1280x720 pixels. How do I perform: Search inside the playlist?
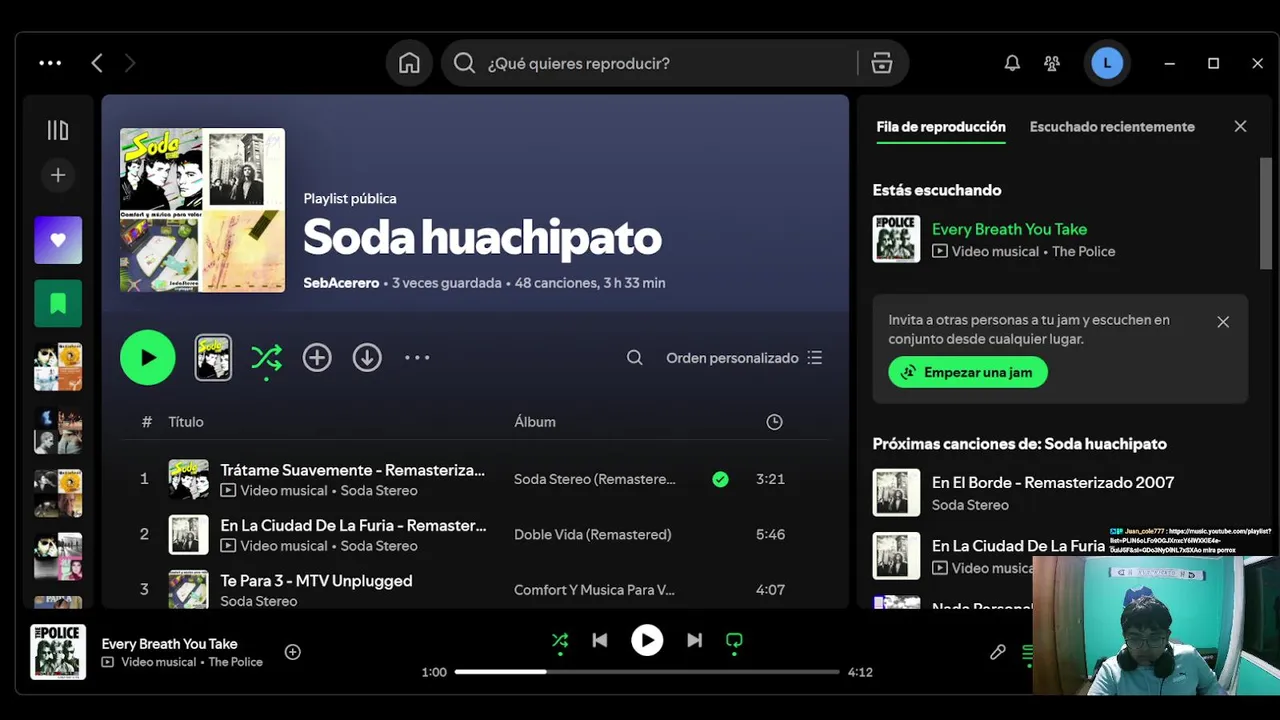(x=635, y=357)
